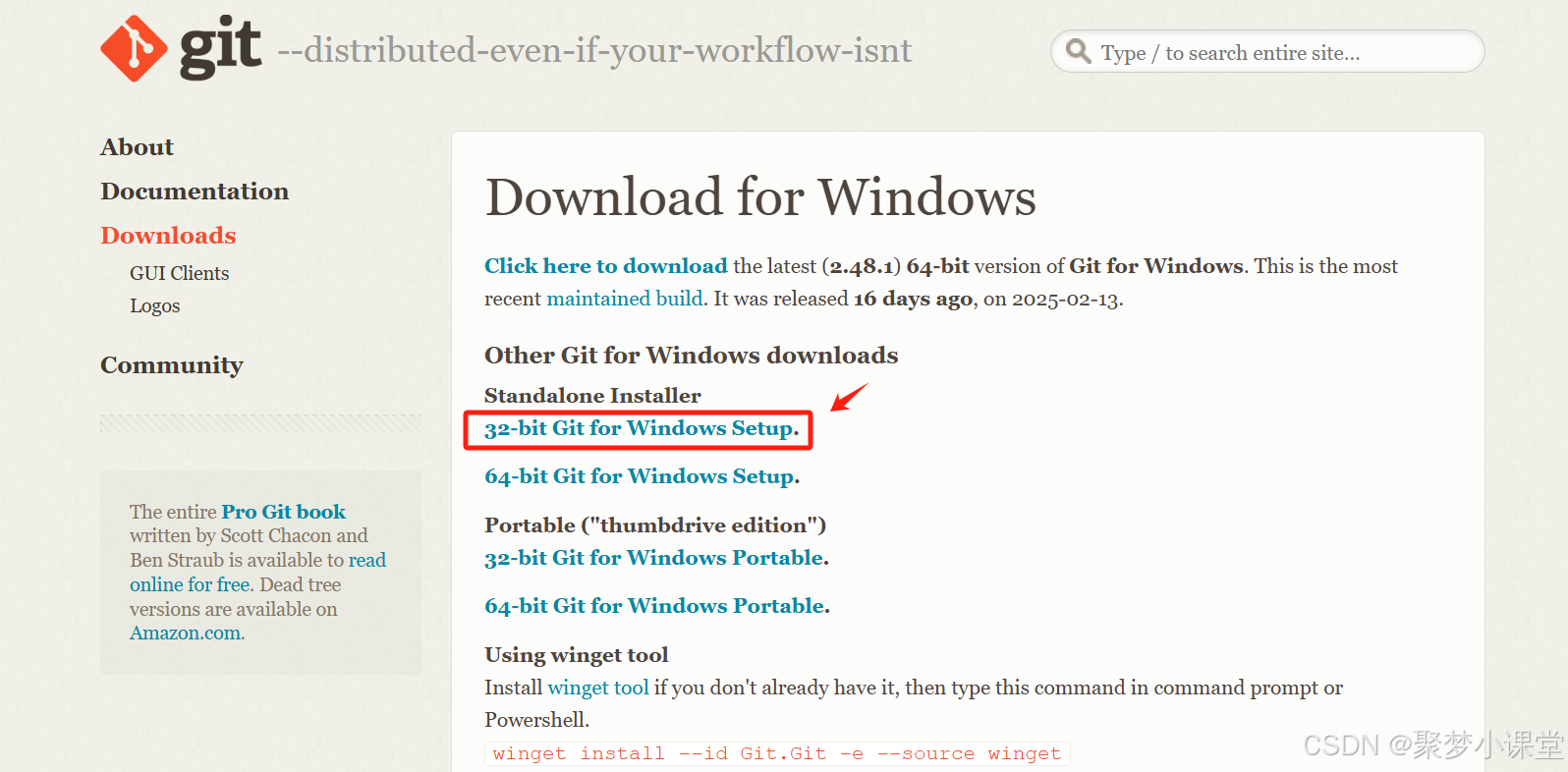Focus the site search input field
The width and height of the screenshot is (1568, 772).
tap(1267, 52)
